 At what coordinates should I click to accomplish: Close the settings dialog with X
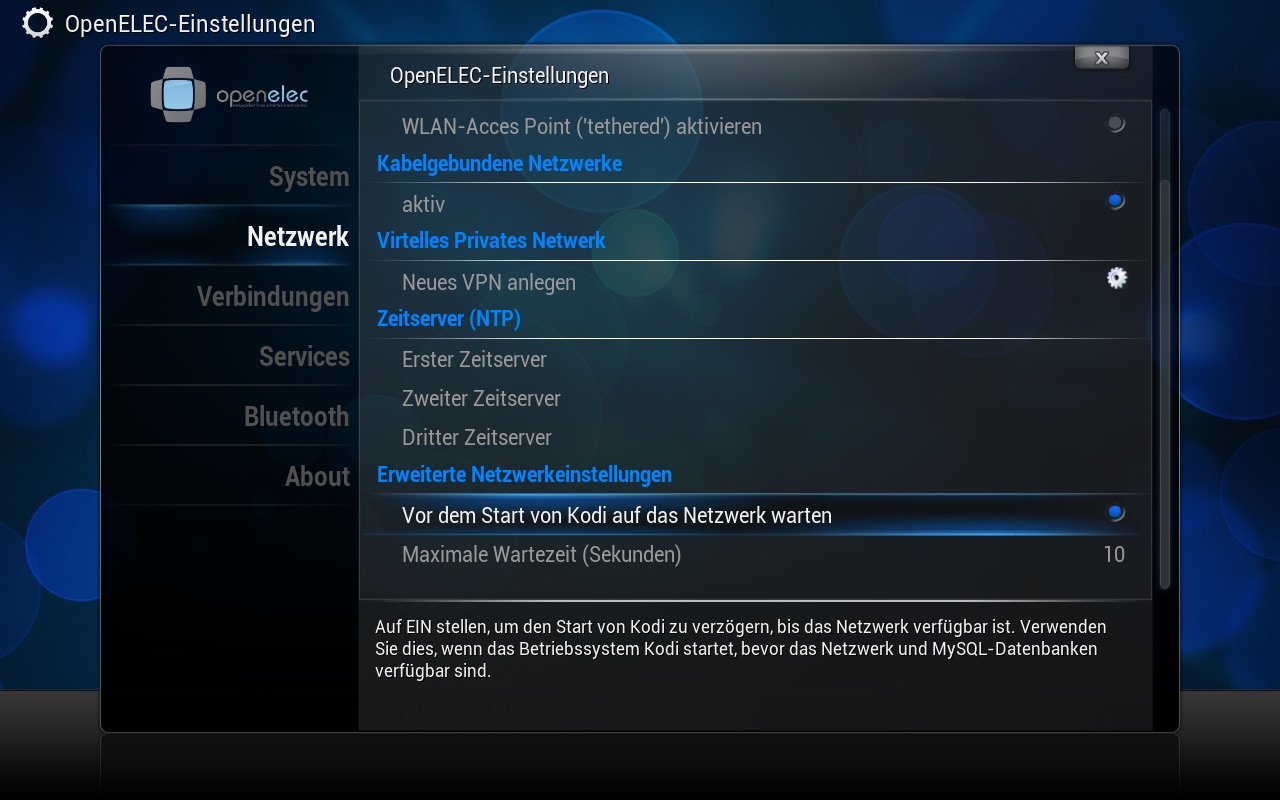tap(1101, 58)
